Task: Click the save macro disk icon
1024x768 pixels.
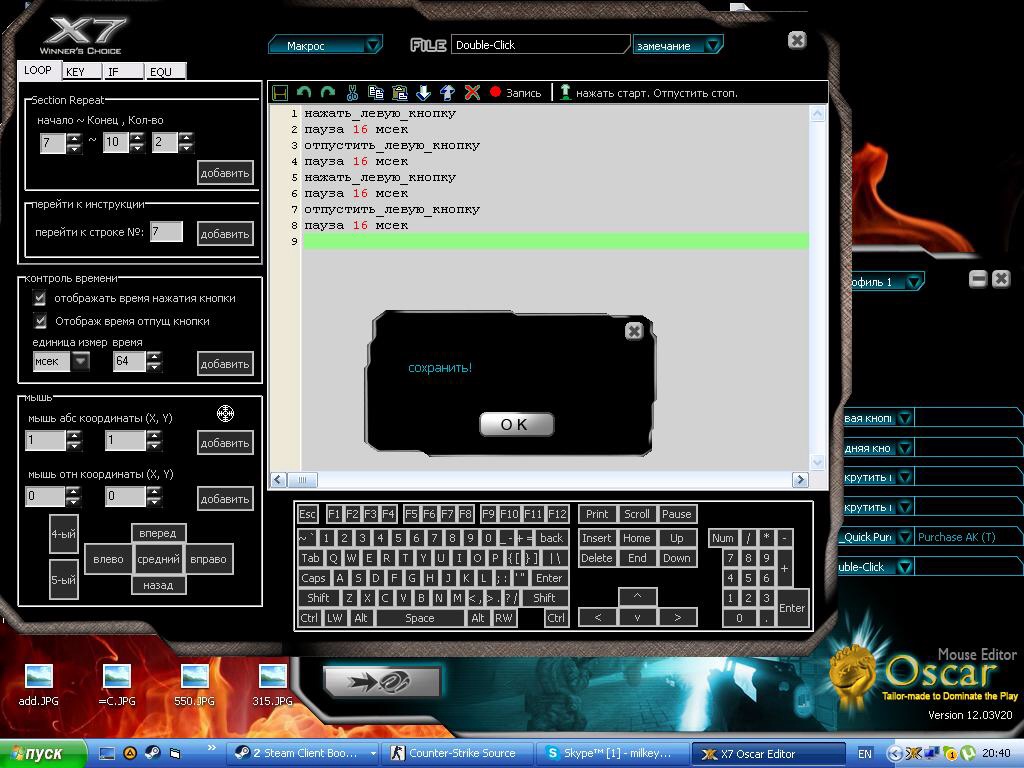Action: [x=280, y=93]
